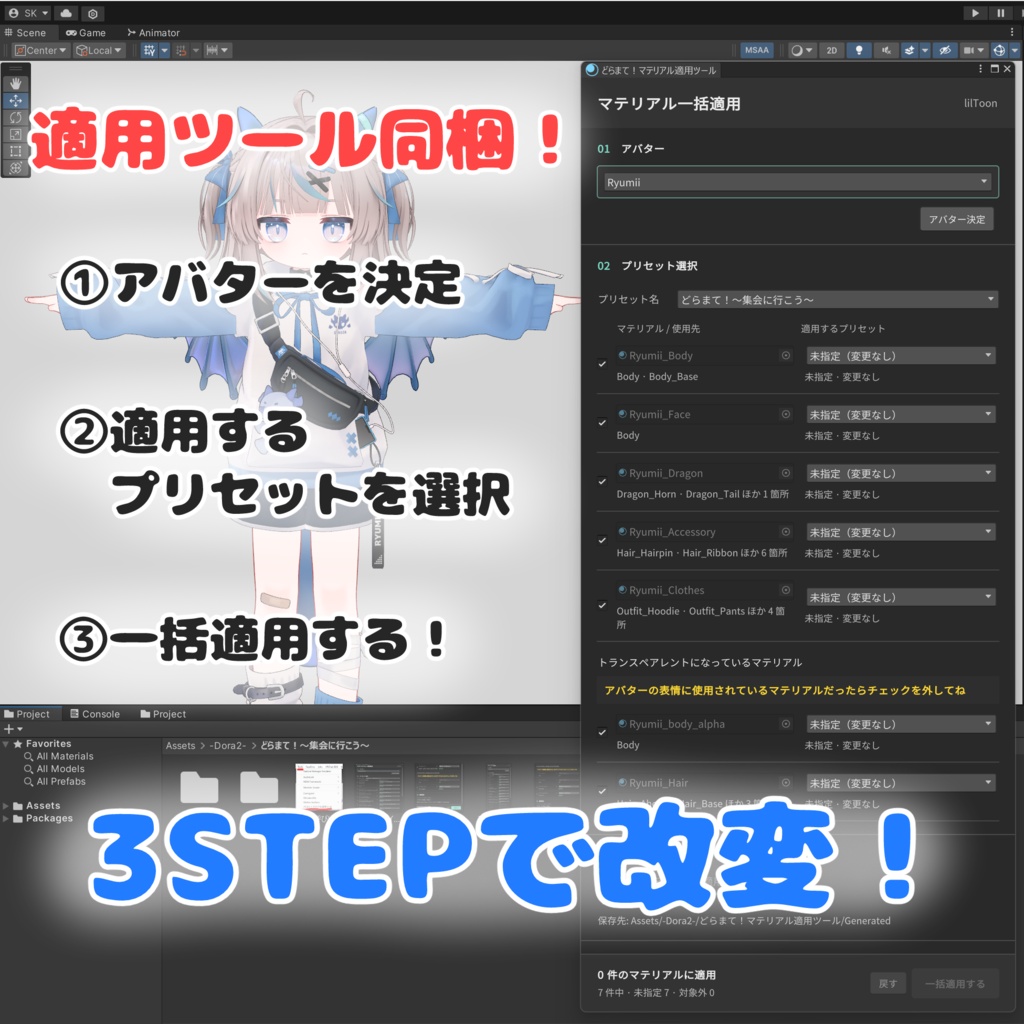Toggle scene lighting bulb icon
The height and width of the screenshot is (1024, 1024).
pos(859,50)
